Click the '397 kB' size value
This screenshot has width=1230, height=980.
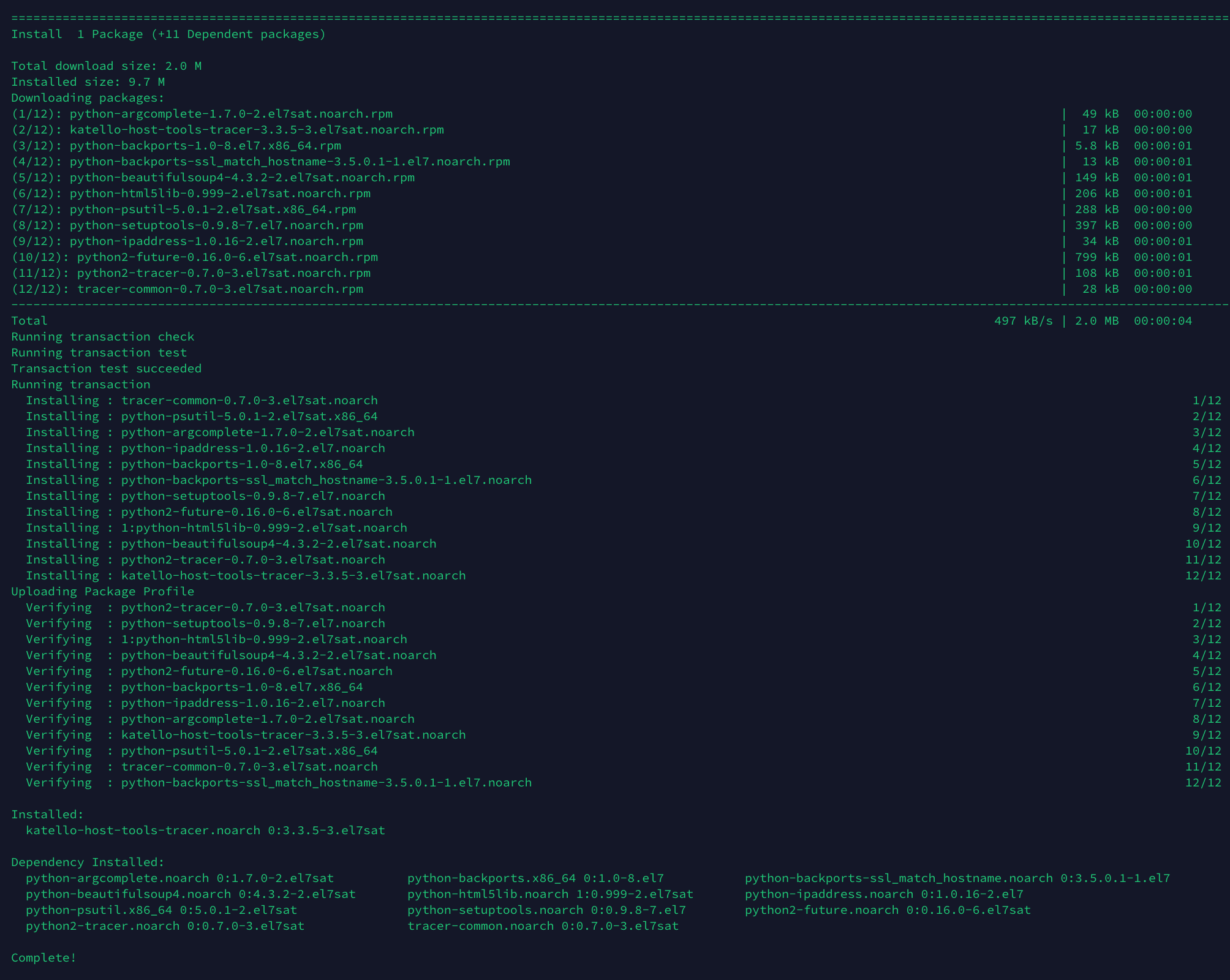(x=1096, y=225)
